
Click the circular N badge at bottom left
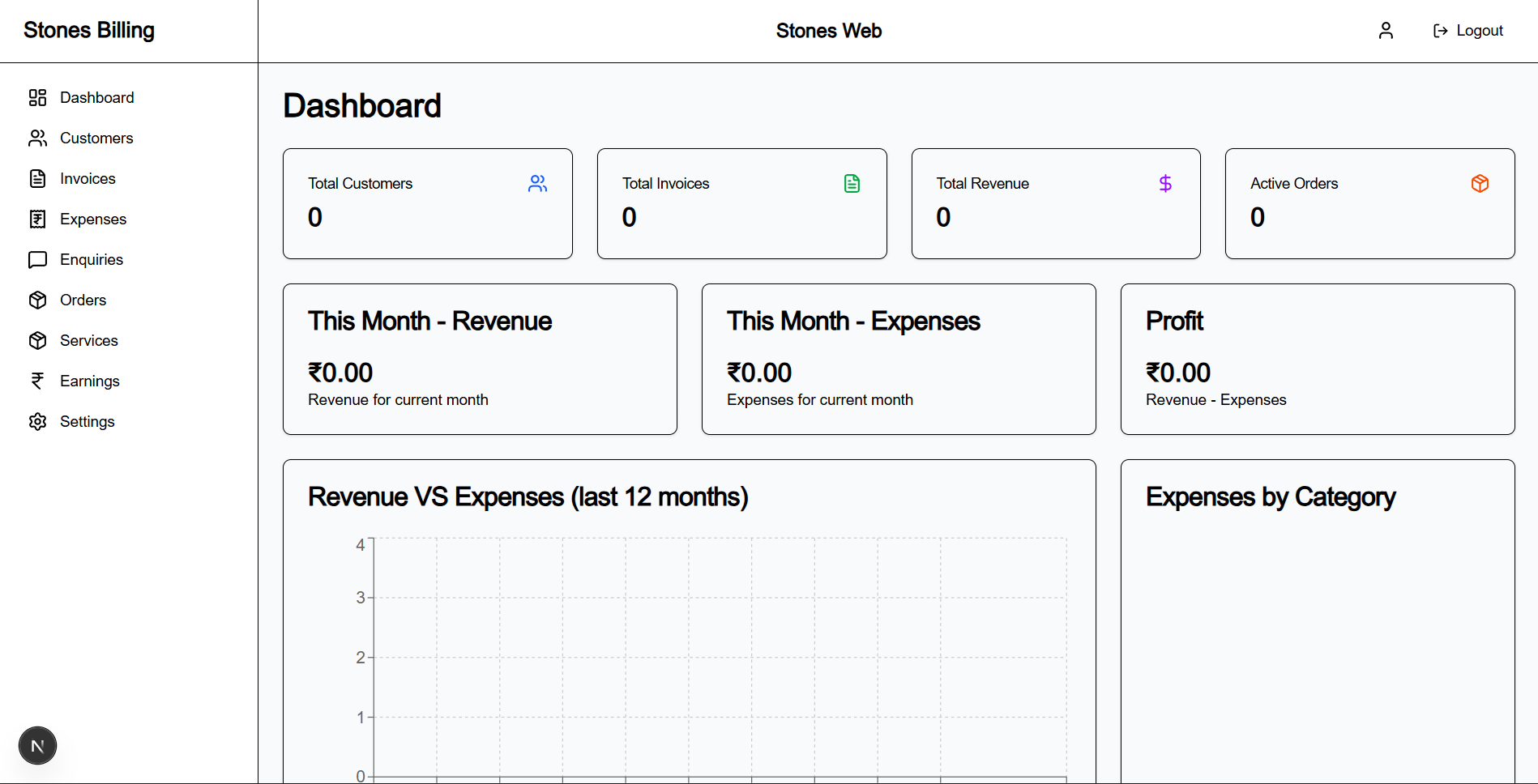tap(37, 745)
